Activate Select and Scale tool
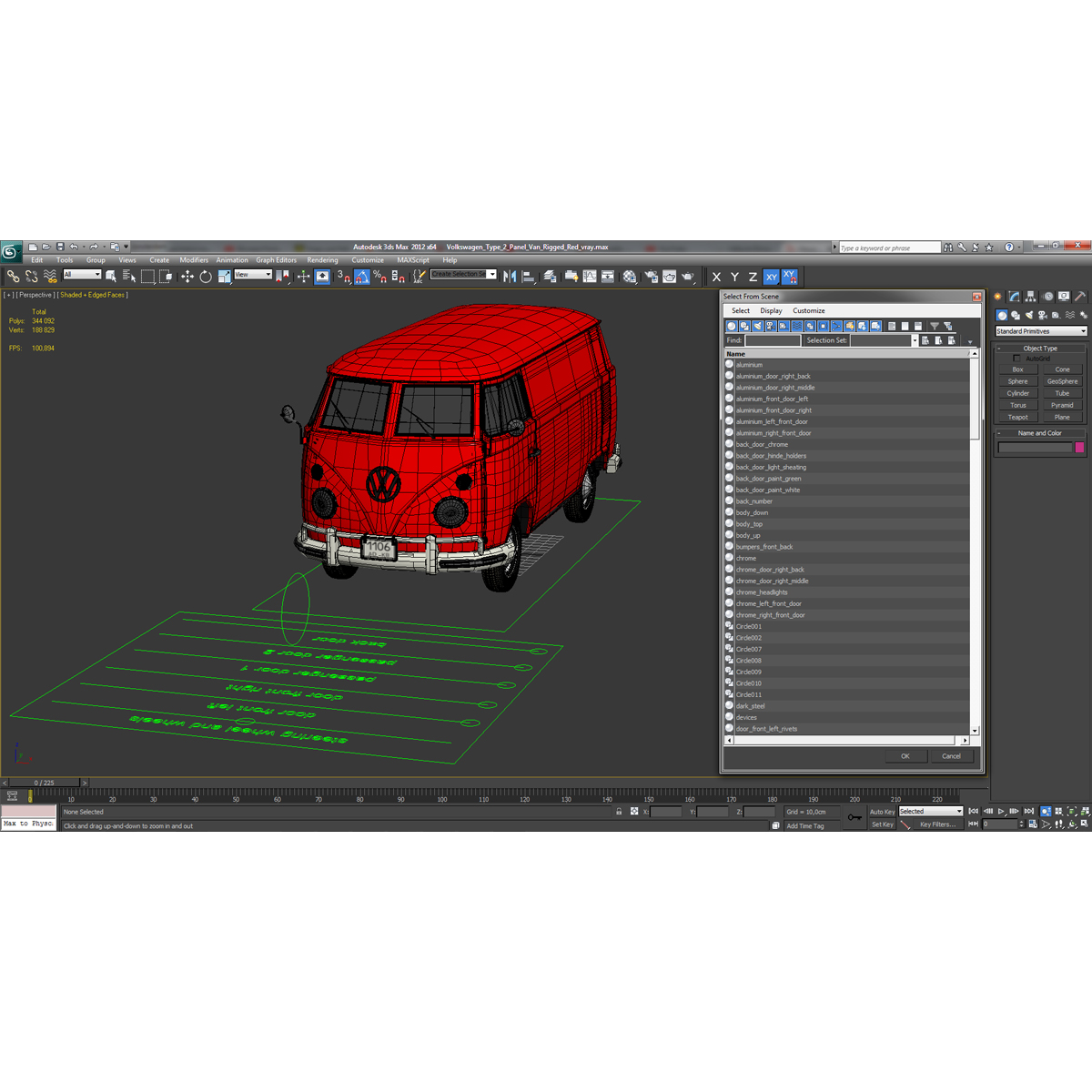Screen dimensions: 1092x1092 [x=224, y=277]
